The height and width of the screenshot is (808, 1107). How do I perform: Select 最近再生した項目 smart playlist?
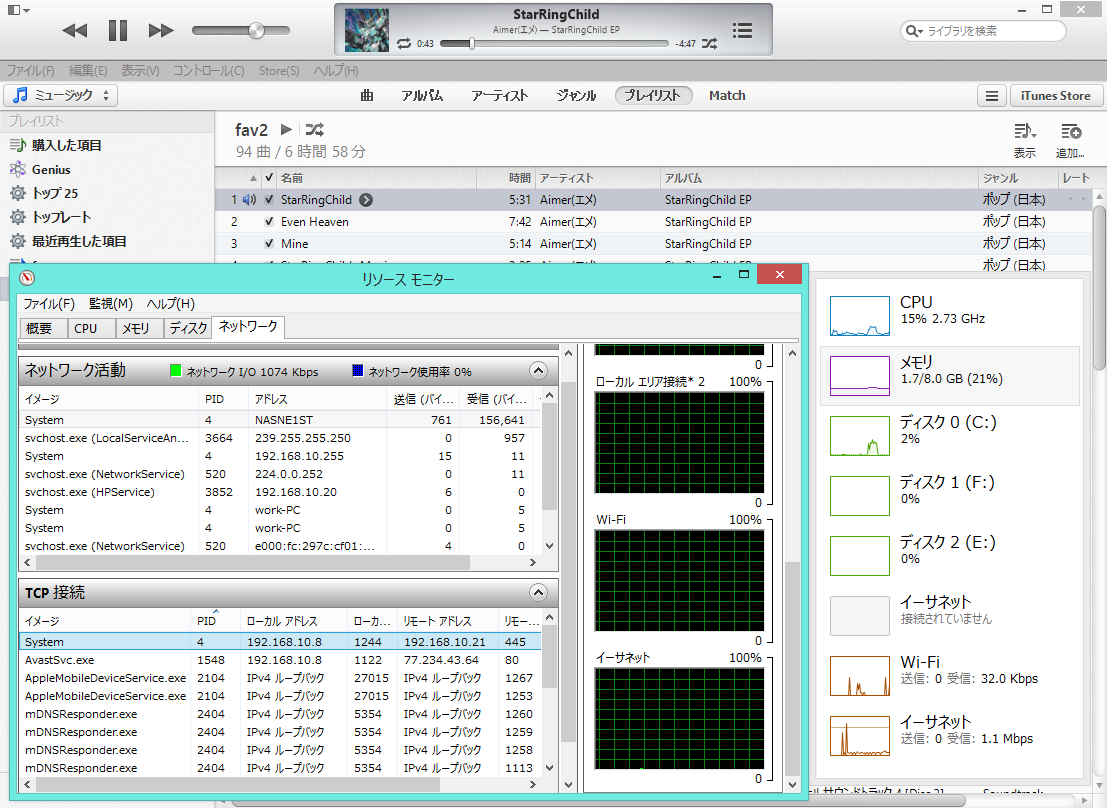pyautogui.click(x=78, y=242)
